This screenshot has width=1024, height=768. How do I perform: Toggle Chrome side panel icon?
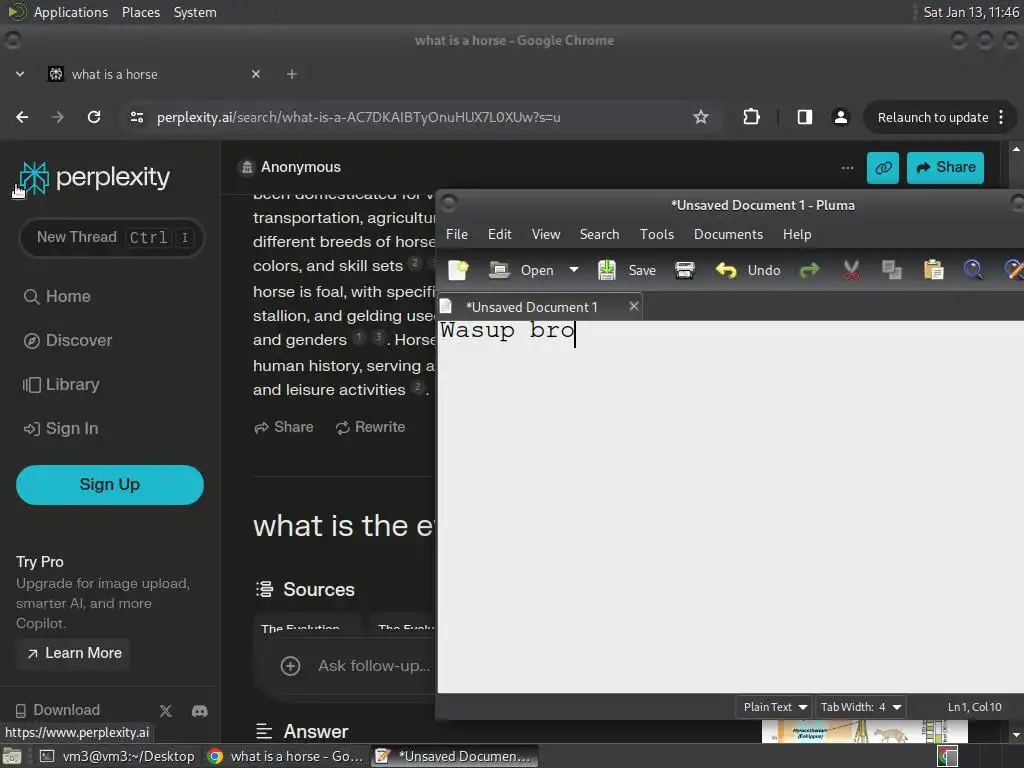[805, 117]
